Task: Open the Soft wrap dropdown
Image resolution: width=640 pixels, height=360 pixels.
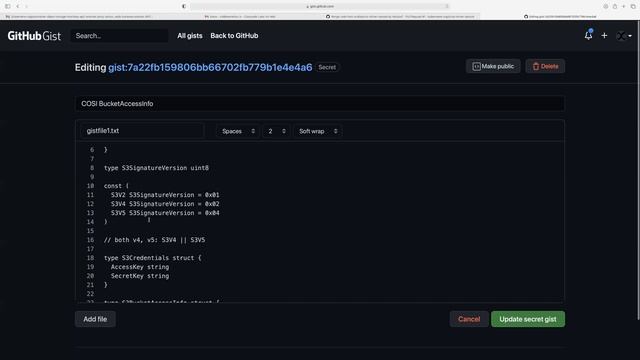Action: (x=318, y=131)
